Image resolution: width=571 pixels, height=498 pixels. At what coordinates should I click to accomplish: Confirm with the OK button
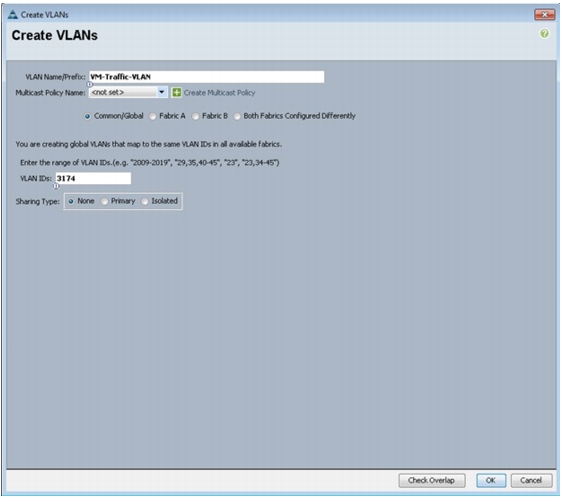[491, 481]
